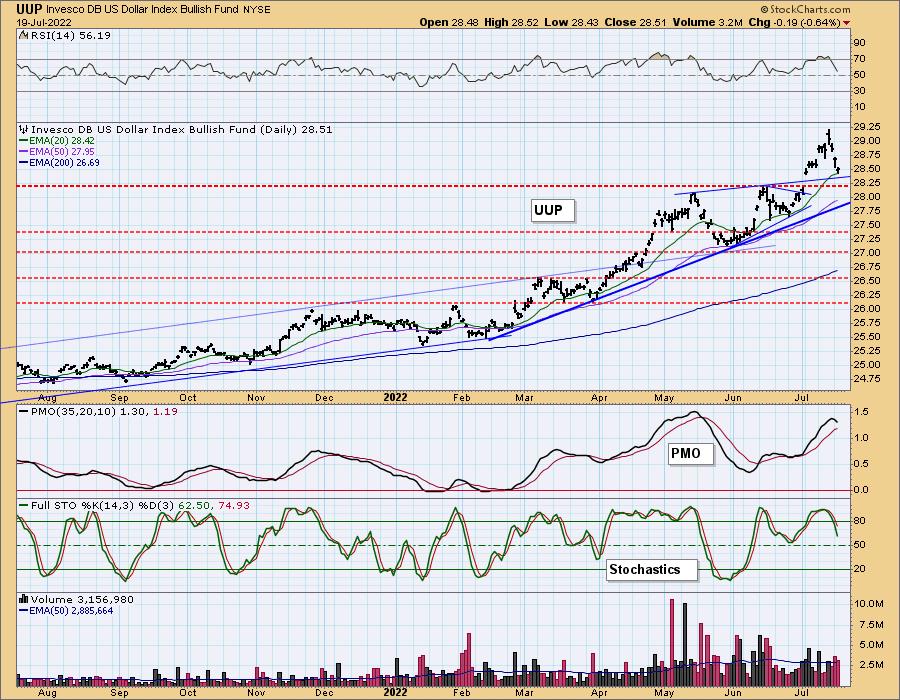This screenshot has width=900, height=700.
Task: Click the NYSE exchange label
Action: click(x=256, y=10)
